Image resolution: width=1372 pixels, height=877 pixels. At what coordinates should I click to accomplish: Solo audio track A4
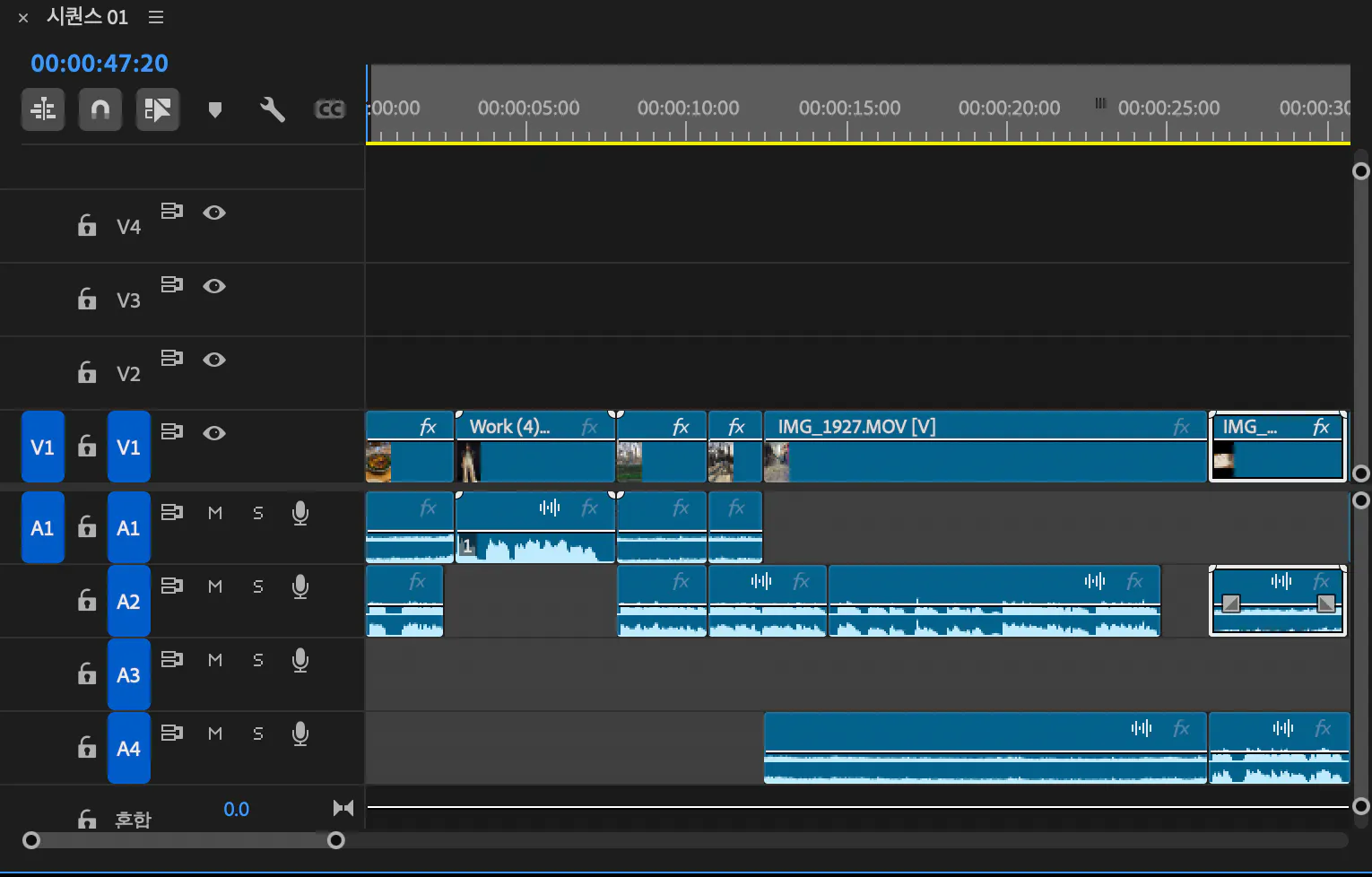coord(258,734)
